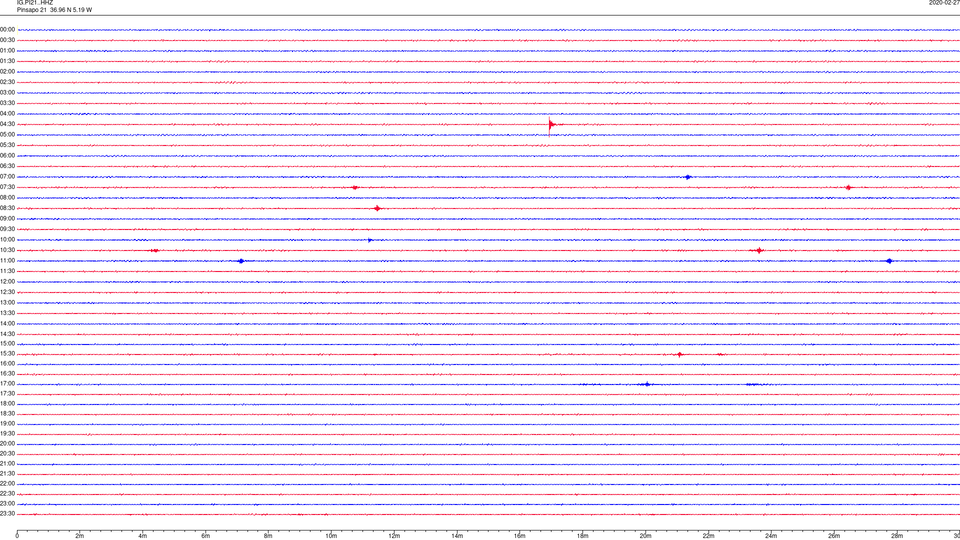
Task: Click the 11:00 trace event near the 7m mark
Action: [x=241, y=261]
